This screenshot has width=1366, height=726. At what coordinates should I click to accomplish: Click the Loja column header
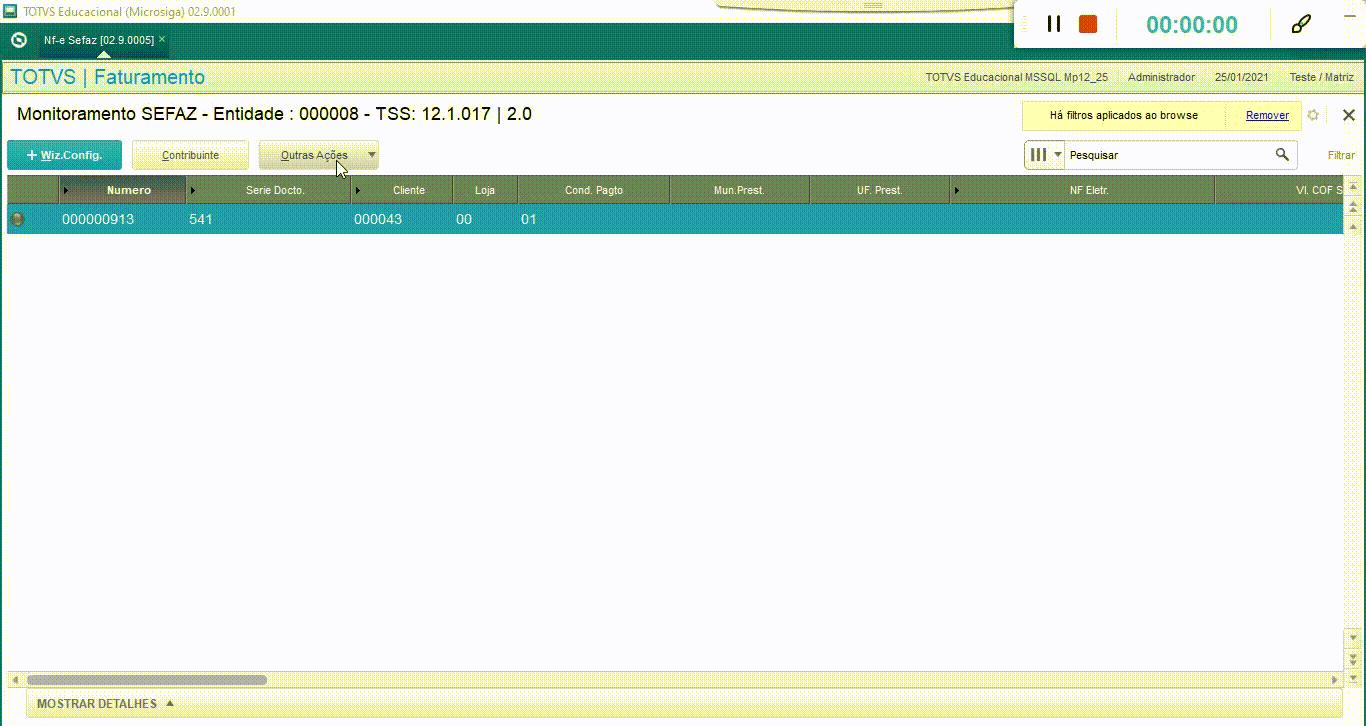click(485, 190)
